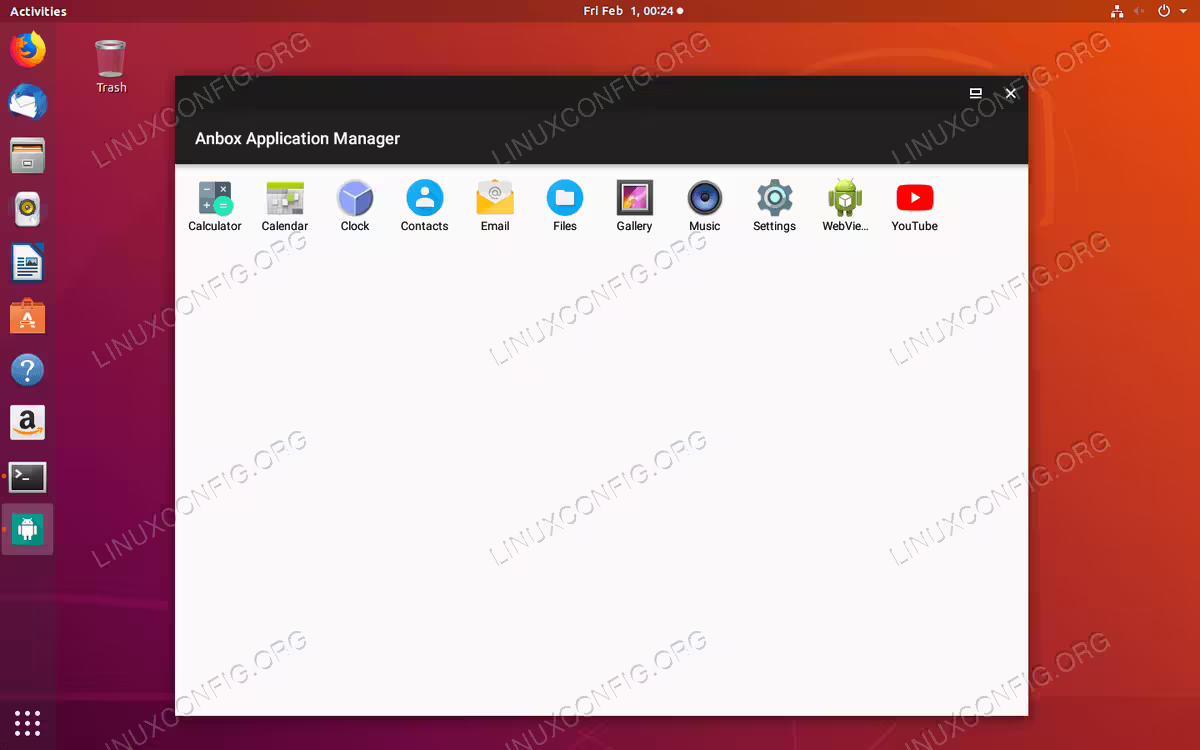
Task: Open the Clock app
Action: coord(355,206)
